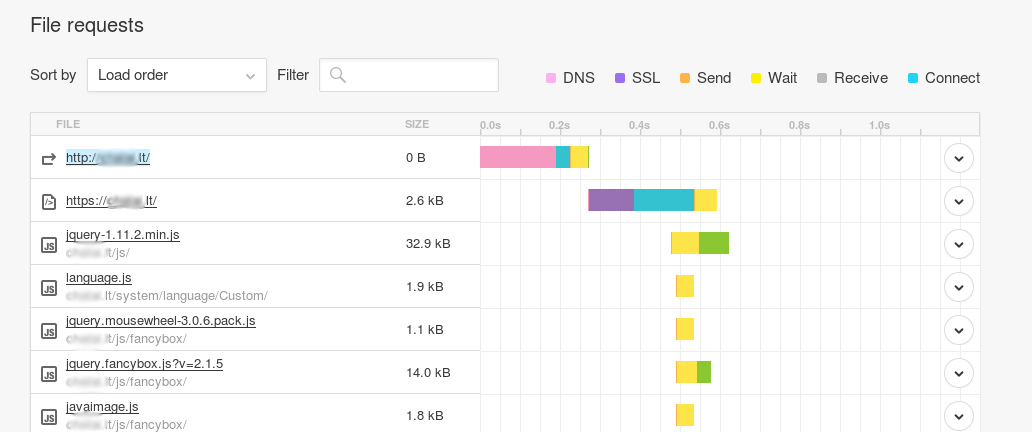Click JS icon next to jquery.mousewheel-3.0.6.pack.js

[48, 330]
